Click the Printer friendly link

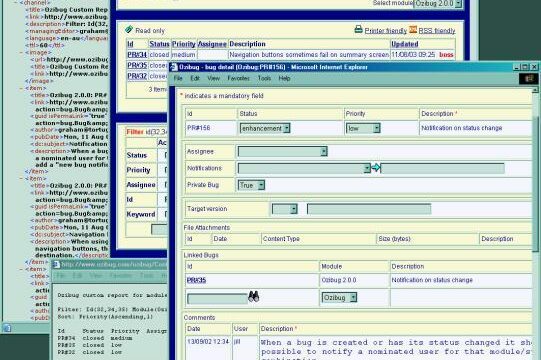(x=386, y=31)
